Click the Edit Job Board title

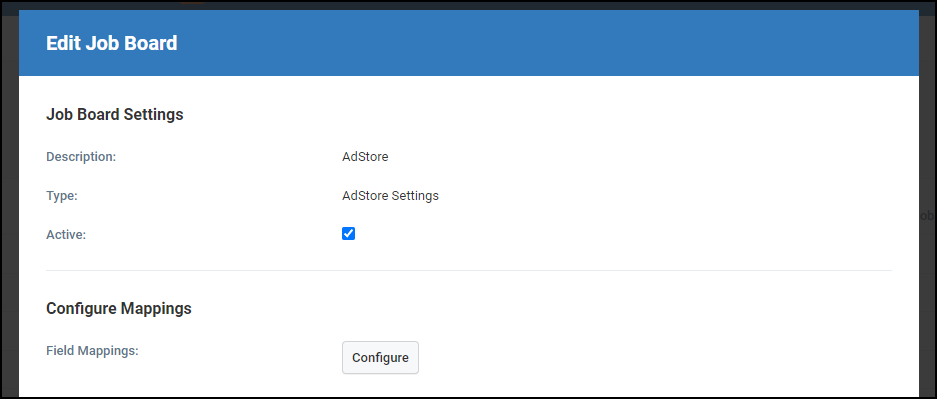coord(112,43)
